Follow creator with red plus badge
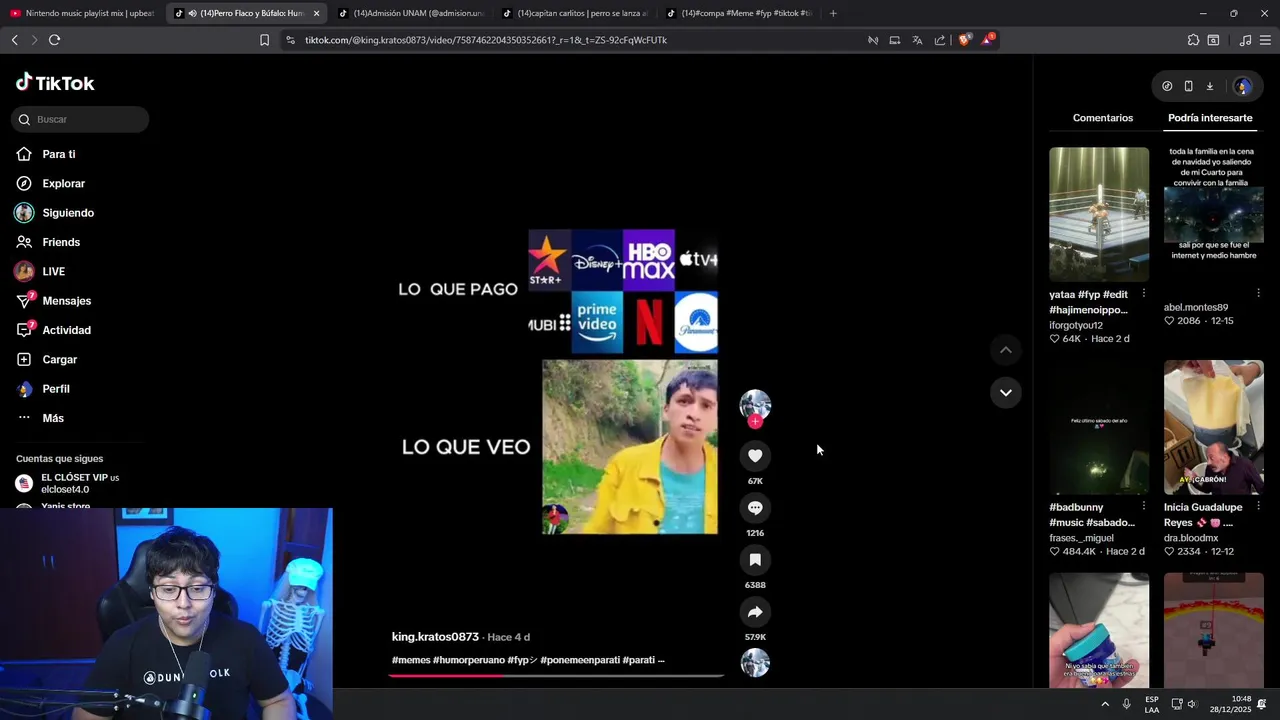This screenshot has width=1280, height=720. [755, 422]
